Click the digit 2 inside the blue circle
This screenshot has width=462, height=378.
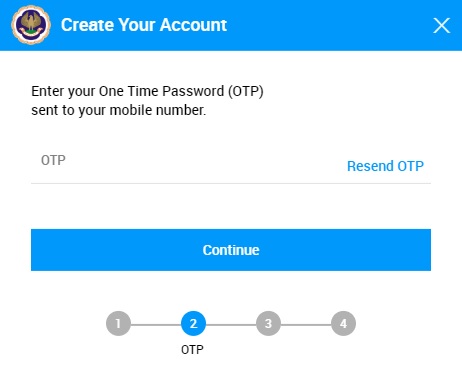[193, 323]
